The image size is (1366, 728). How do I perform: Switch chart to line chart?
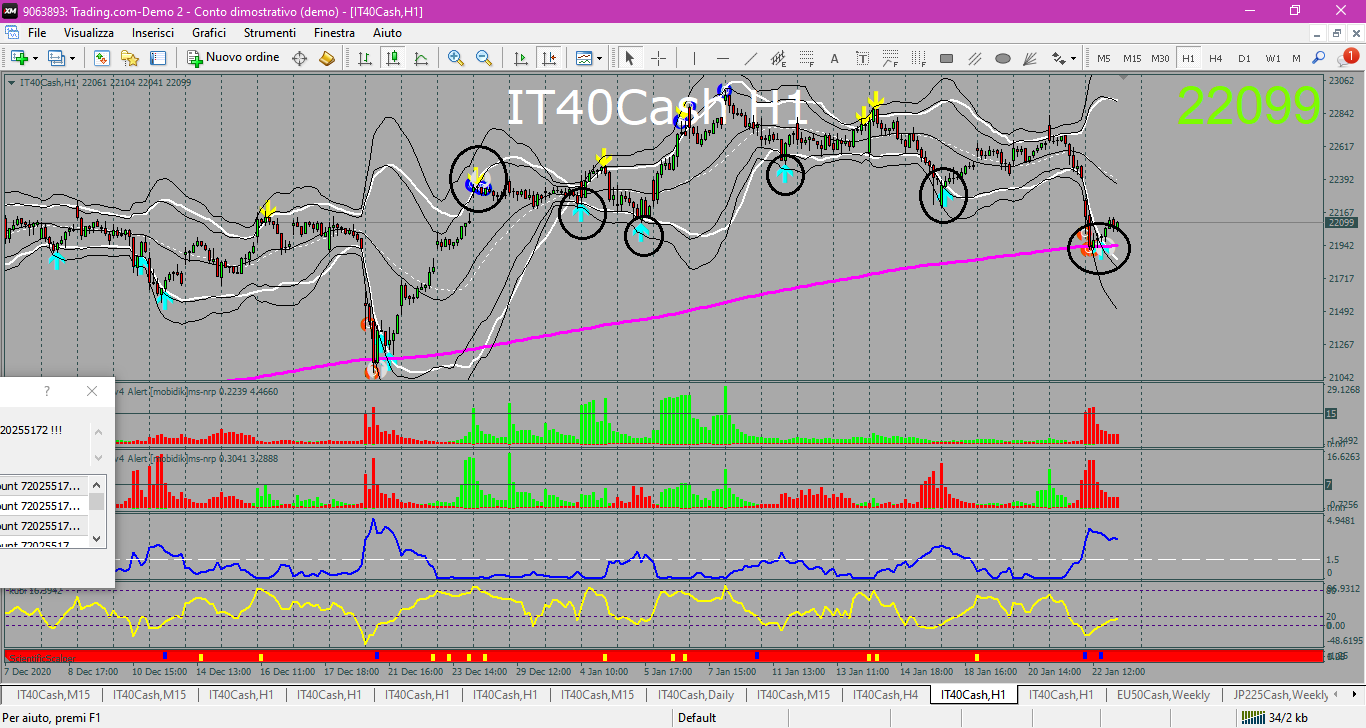coord(421,58)
